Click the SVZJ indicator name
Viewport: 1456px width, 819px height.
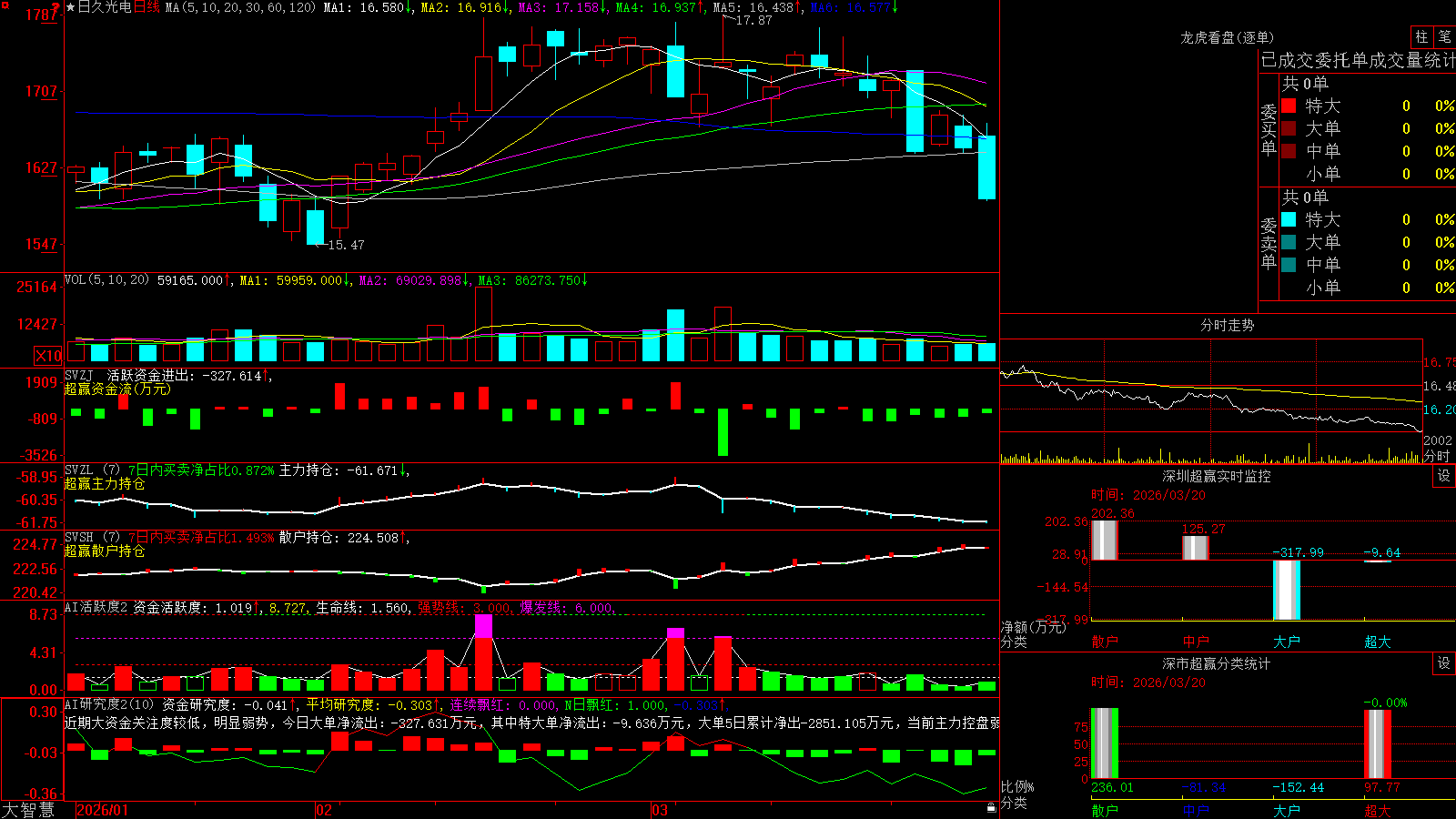[x=79, y=375]
